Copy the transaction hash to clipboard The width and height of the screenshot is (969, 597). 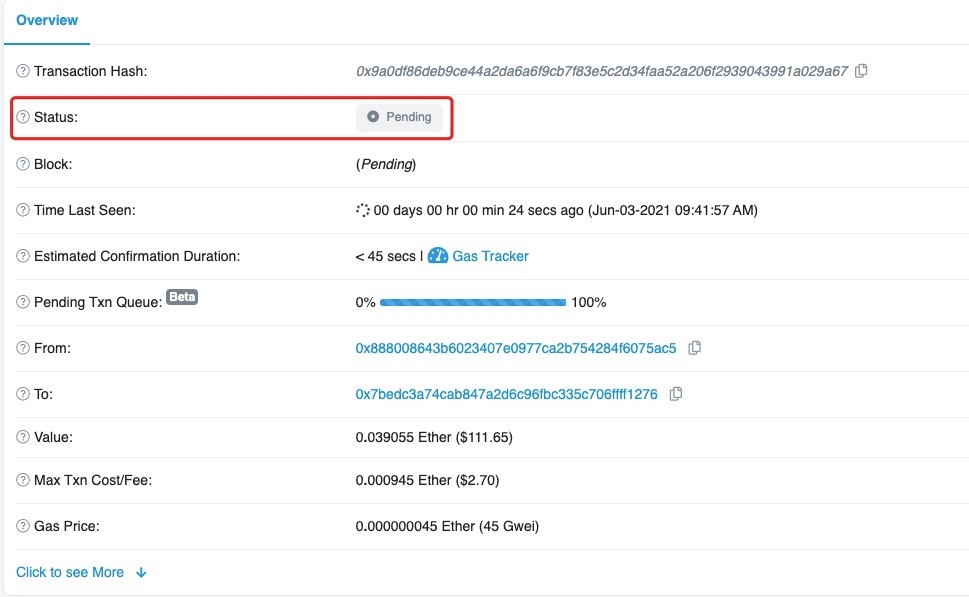(861, 71)
